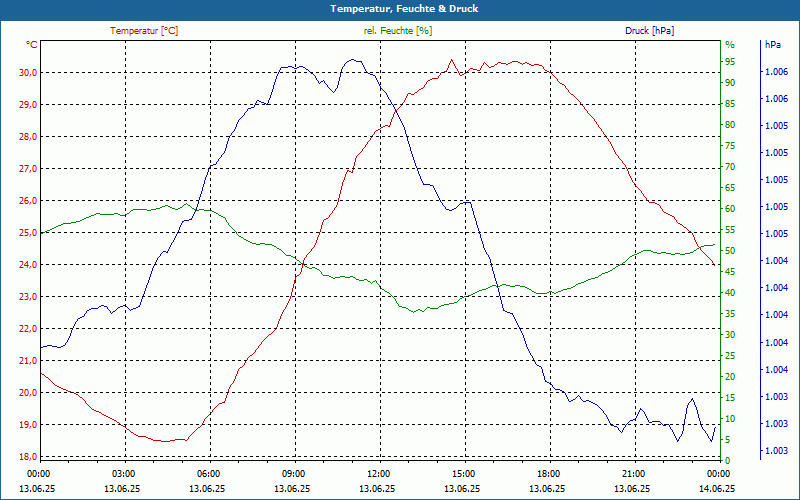Click the "85" humidity axis tick
Viewport: 800px width, 500px height.
730,104
